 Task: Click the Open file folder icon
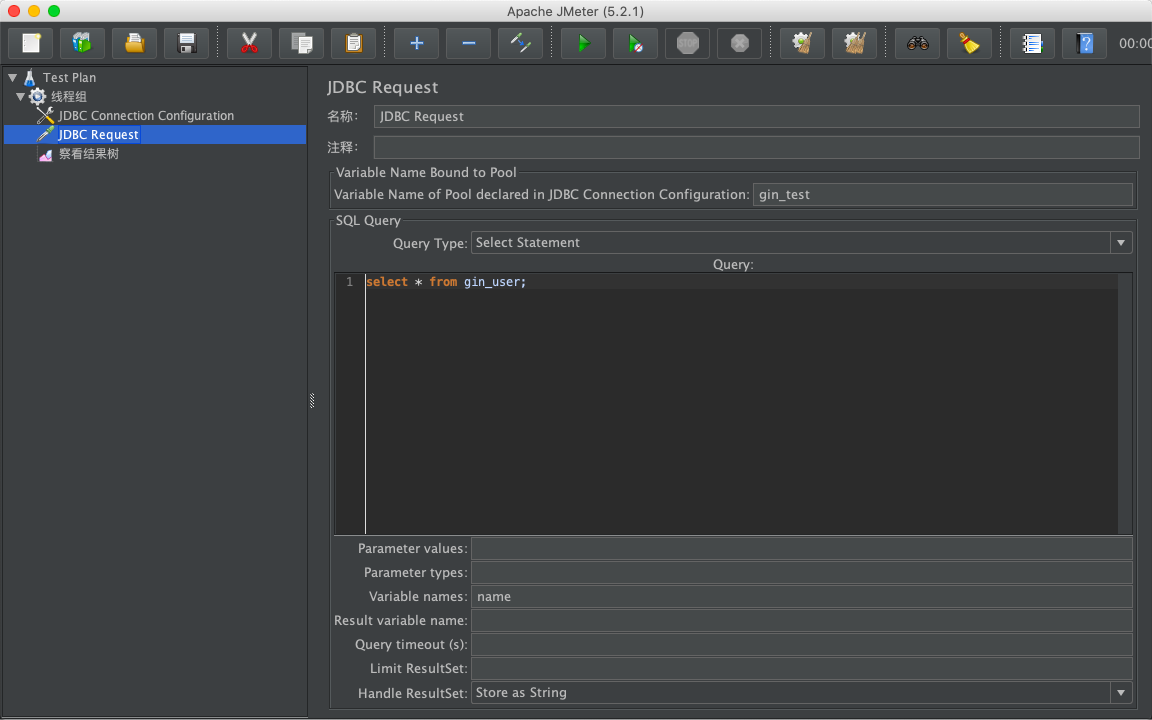pyautogui.click(x=134, y=43)
